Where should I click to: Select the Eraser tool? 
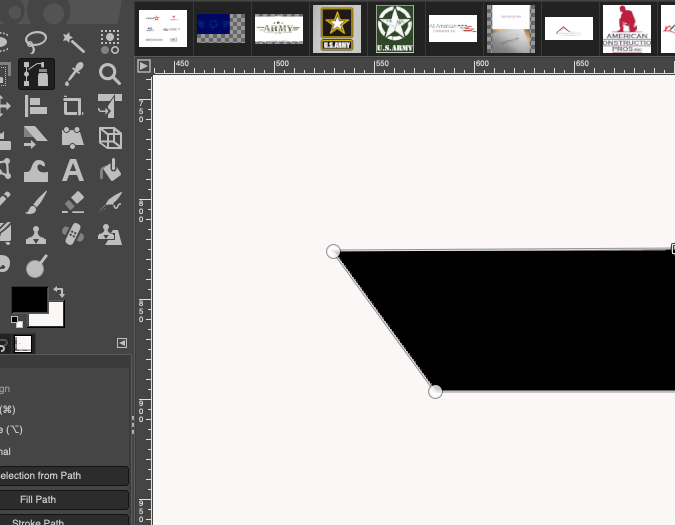coord(73,203)
